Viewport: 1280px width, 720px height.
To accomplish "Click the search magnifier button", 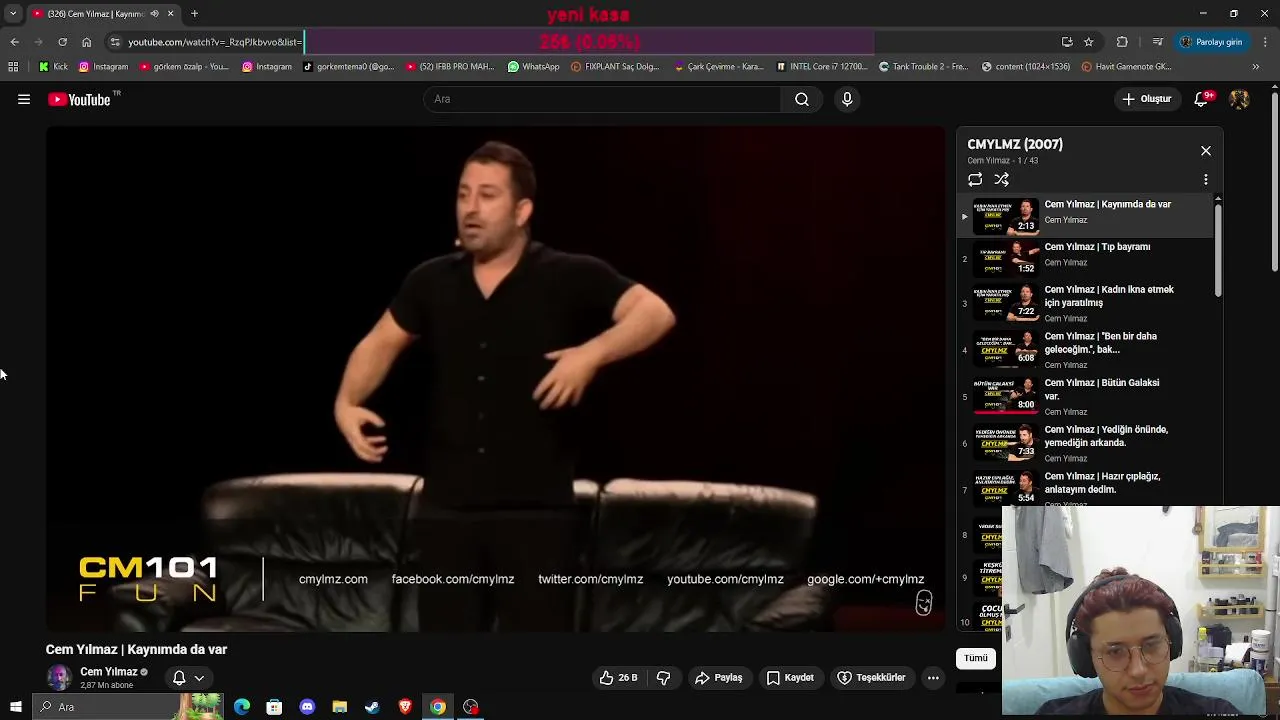I will point(802,99).
